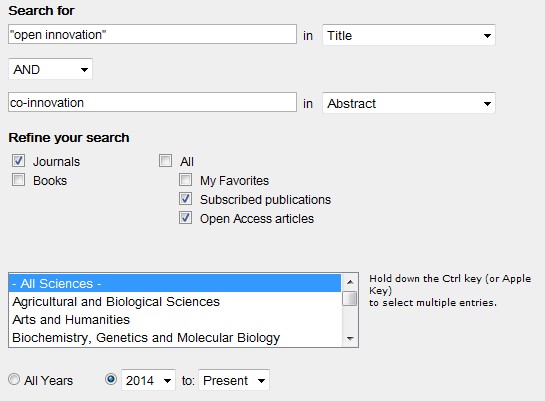Uncheck the Journals checkbox

(18, 161)
